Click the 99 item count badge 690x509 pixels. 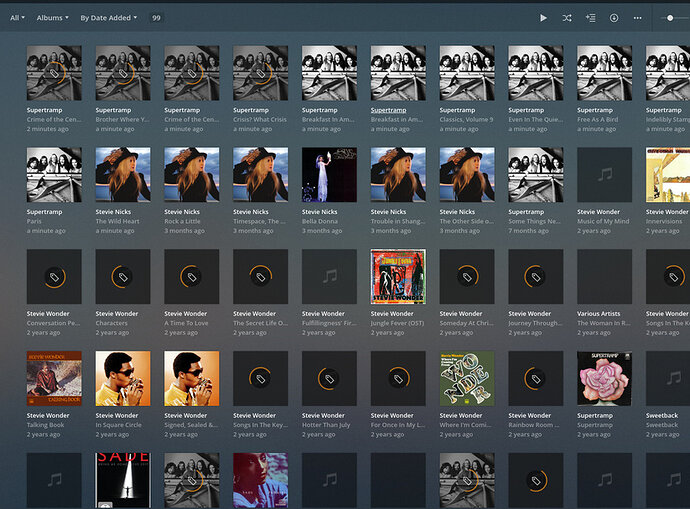coord(156,18)
